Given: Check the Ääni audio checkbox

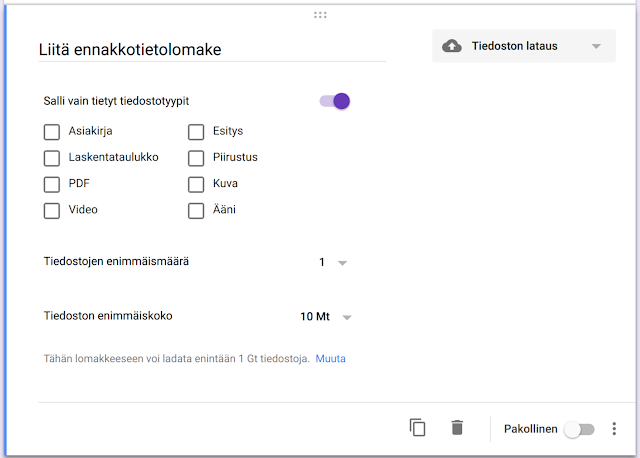Looking at the screenshot, I should pos(196,210).
